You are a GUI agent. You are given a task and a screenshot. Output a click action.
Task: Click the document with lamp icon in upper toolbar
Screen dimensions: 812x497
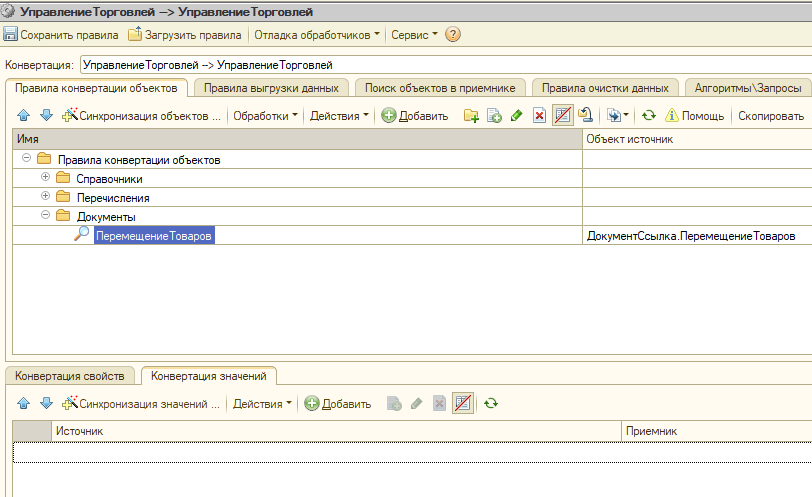tap(586, 115)
